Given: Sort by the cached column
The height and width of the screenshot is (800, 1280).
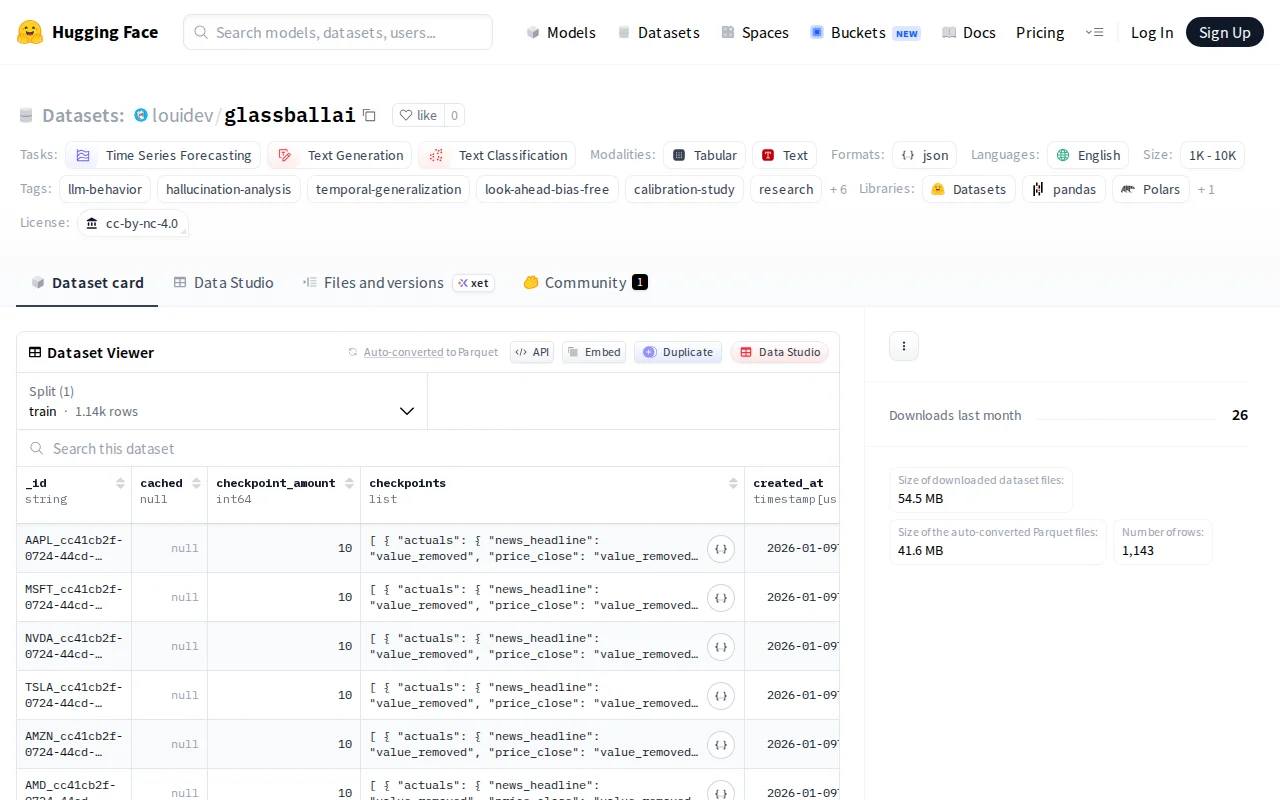Looking at the screenshot, I should point(197,483).
